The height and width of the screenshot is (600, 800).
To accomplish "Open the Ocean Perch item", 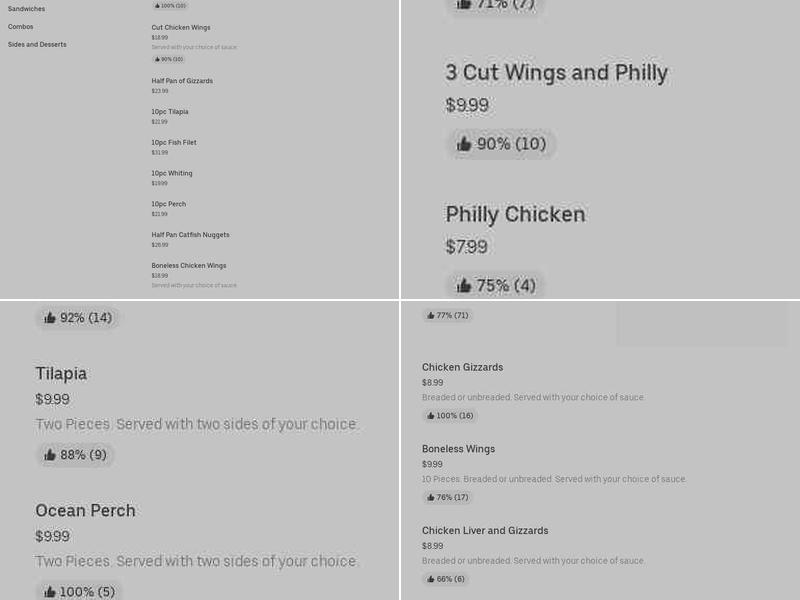I will tap(86, 510).
